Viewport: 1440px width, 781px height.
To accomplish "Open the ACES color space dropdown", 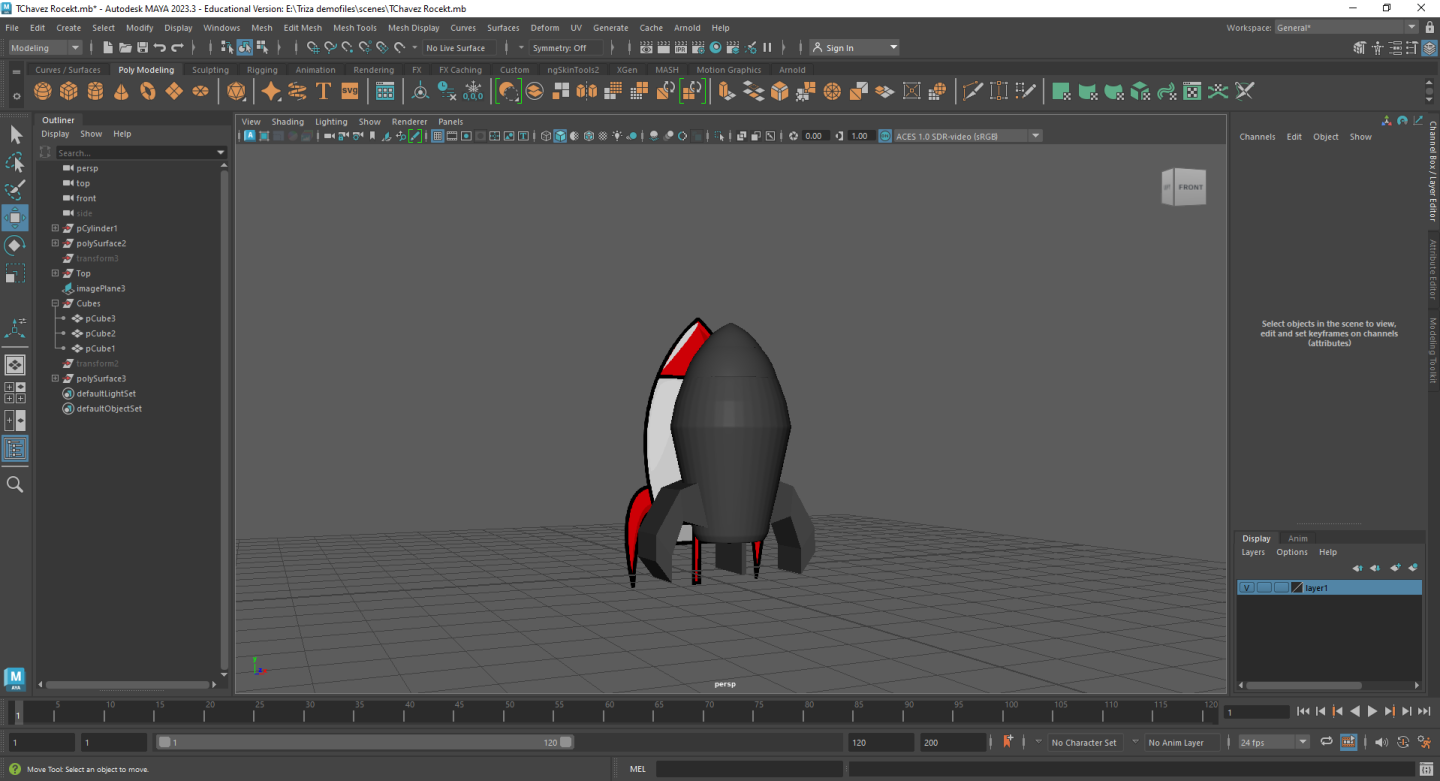I will pos(968,136).
